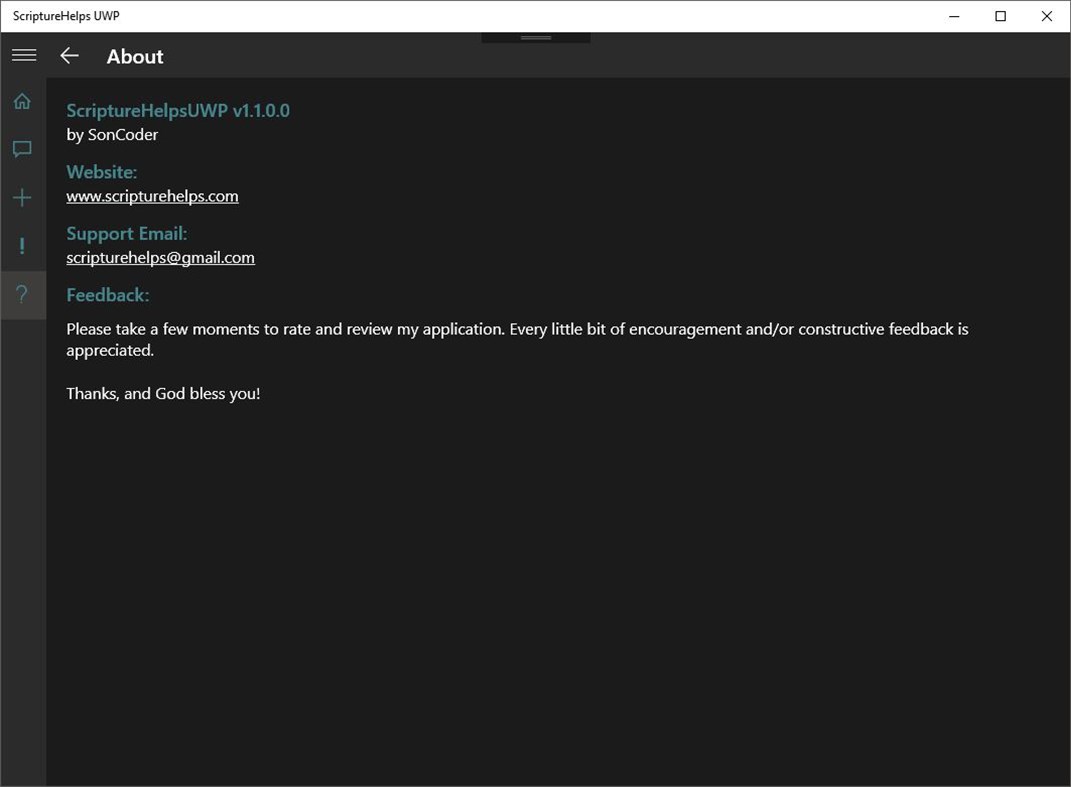This screenshot has height=787, width=1071.
Task: Open the navigation hamburger menu
Action: (23, 55)
